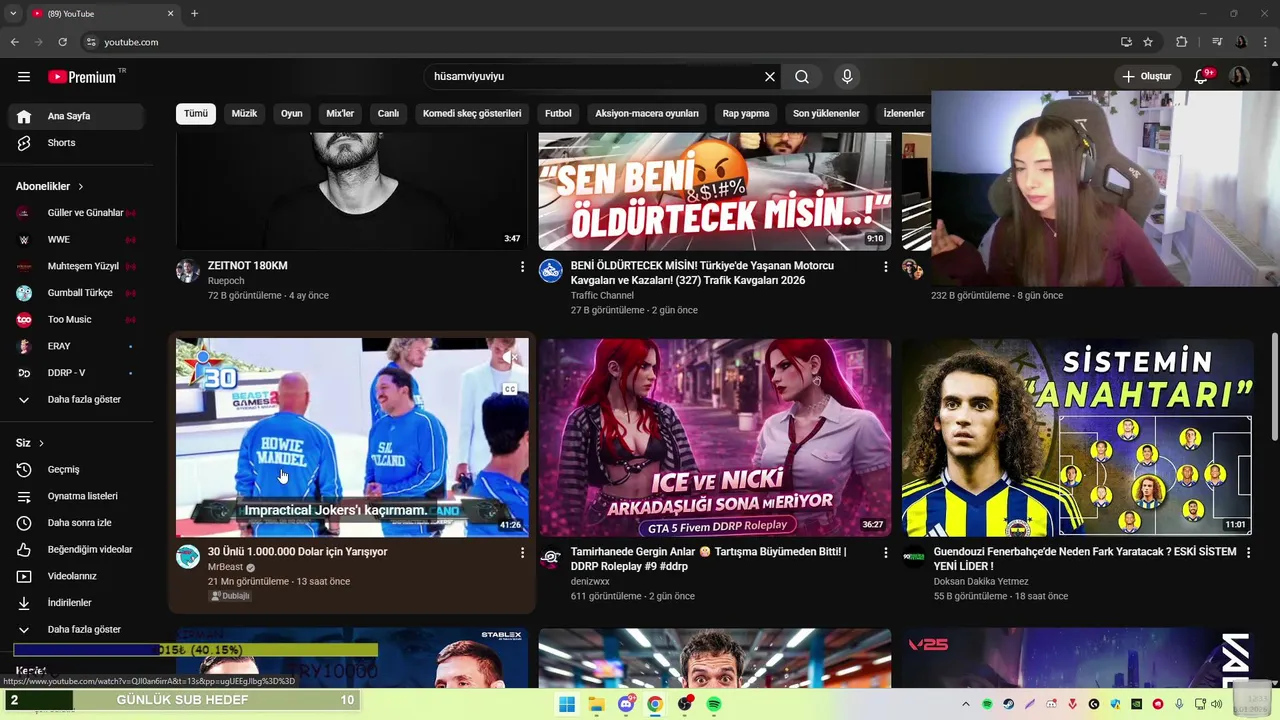Open options for Guendouzi Fenerbahçe video
Viewport: 1280px width, 720px height.
1247,553
